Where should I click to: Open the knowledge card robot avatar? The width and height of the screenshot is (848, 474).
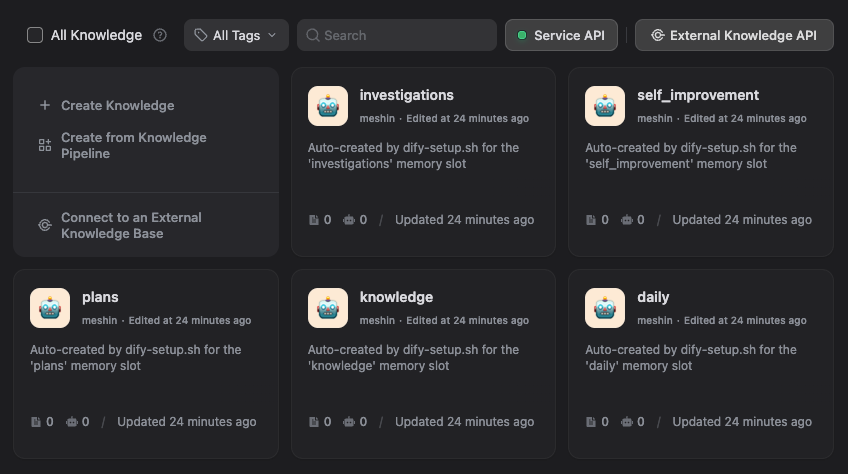tap(328, 308)
